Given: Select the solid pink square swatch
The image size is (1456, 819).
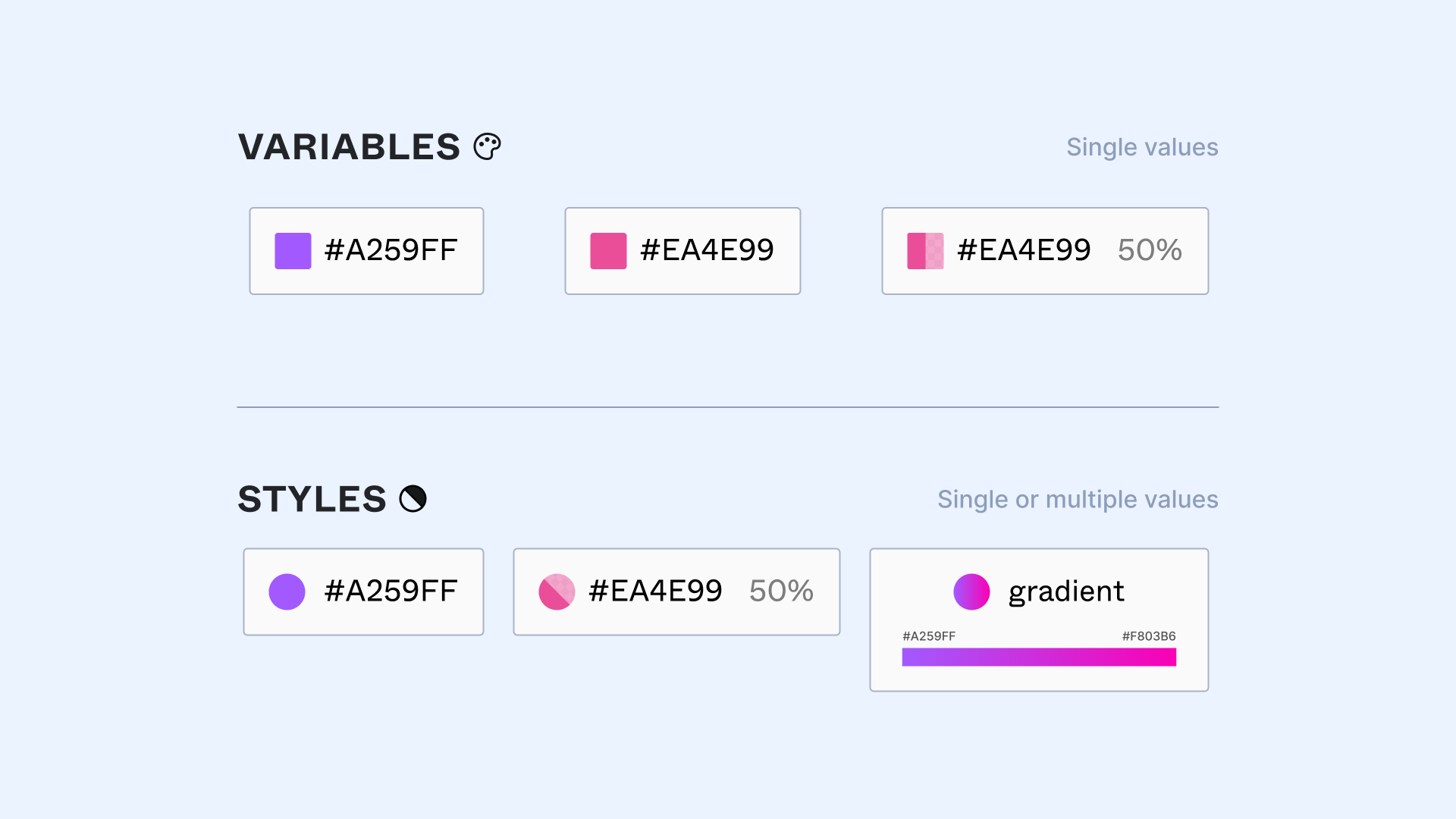Looking at the screenshot, I should (x=608, y=251).
